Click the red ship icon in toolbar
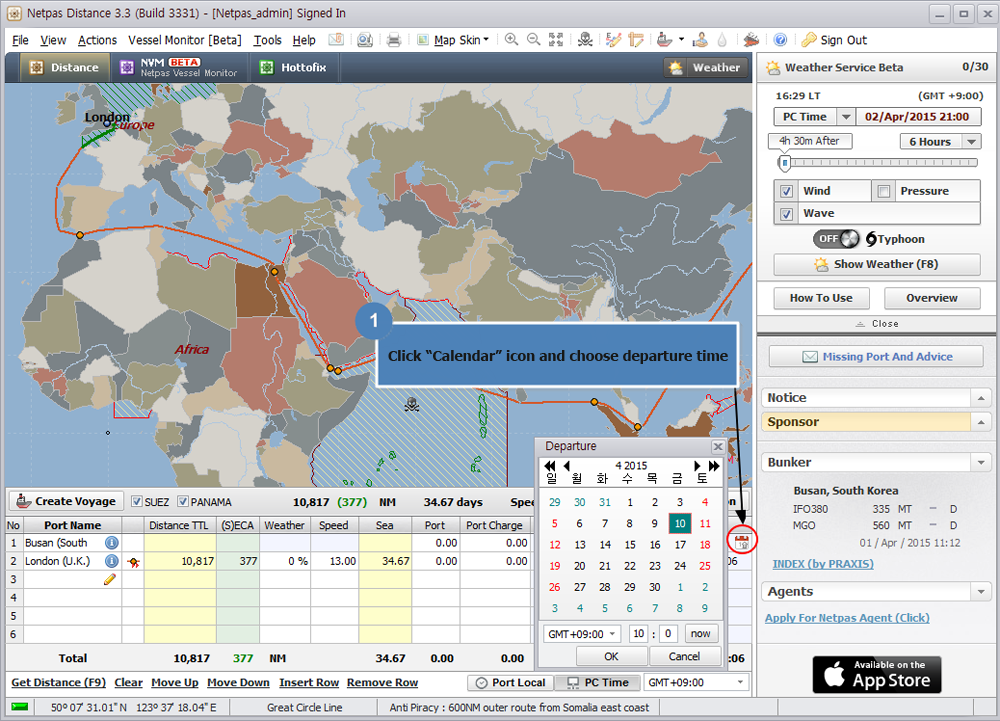This screenshot has height=721, width=1000. tap(751, 40)
